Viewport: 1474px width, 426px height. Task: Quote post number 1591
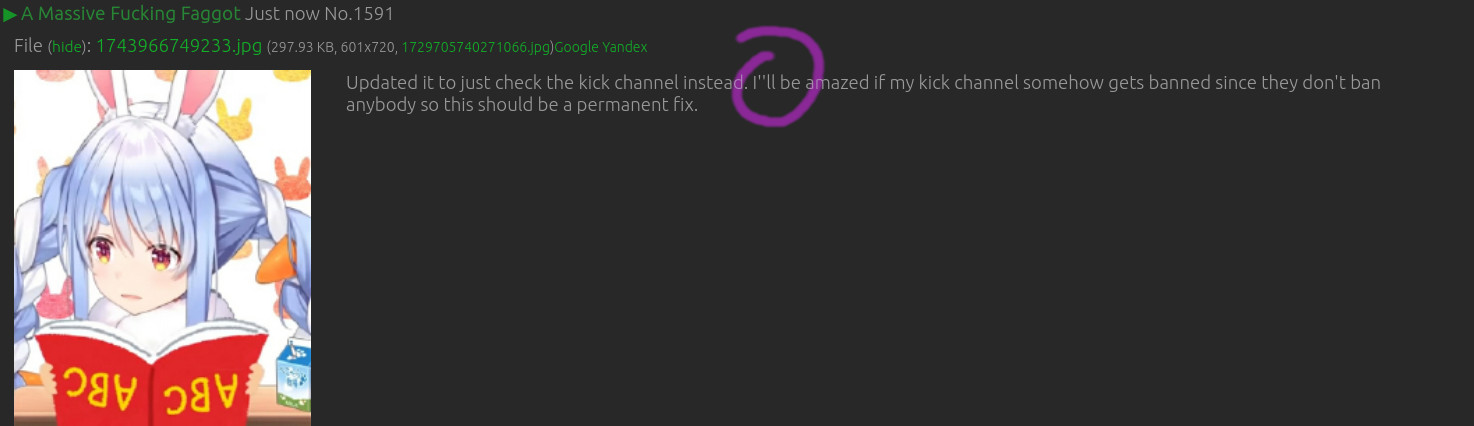[374, 15]
